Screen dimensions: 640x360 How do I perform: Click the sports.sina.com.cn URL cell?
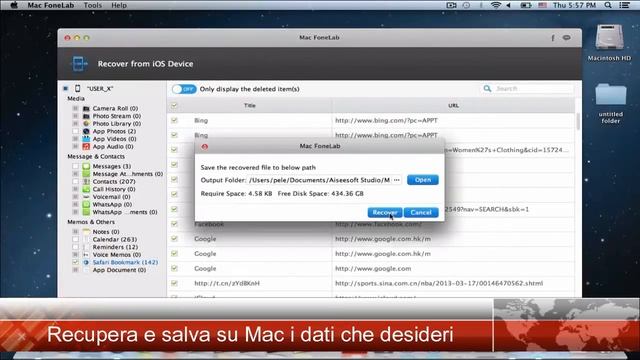point(439,283)
